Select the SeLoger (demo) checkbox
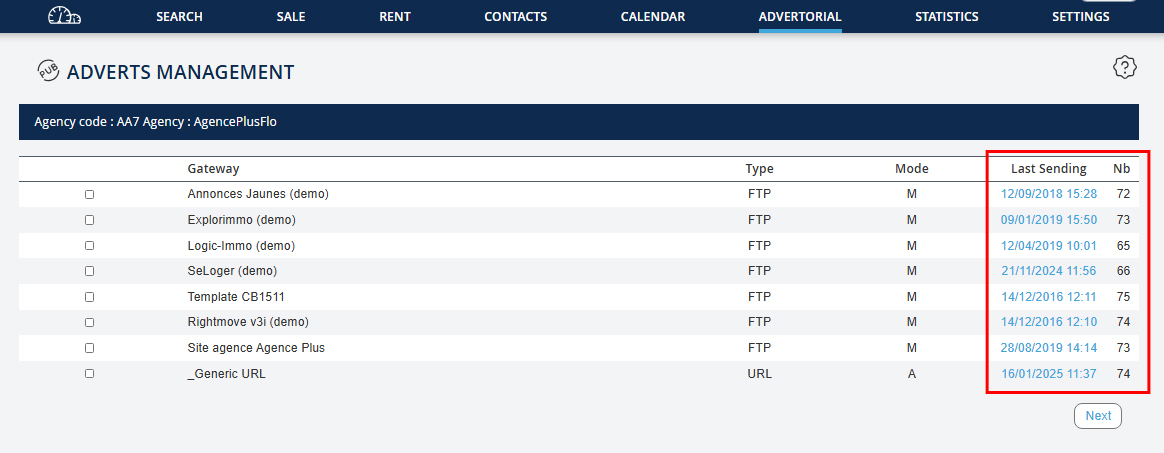Image resolution: width=1164 pixels, height=453 pixels. (x=90, y=271)
